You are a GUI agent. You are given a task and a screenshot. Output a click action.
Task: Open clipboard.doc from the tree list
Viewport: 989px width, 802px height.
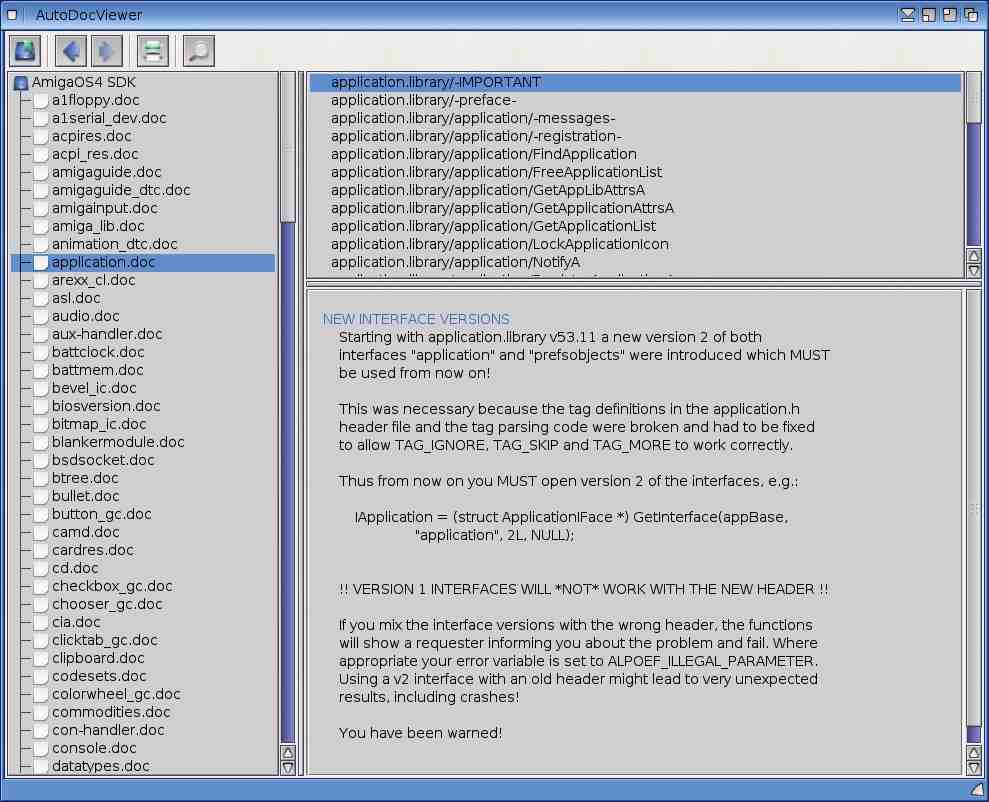98,658
